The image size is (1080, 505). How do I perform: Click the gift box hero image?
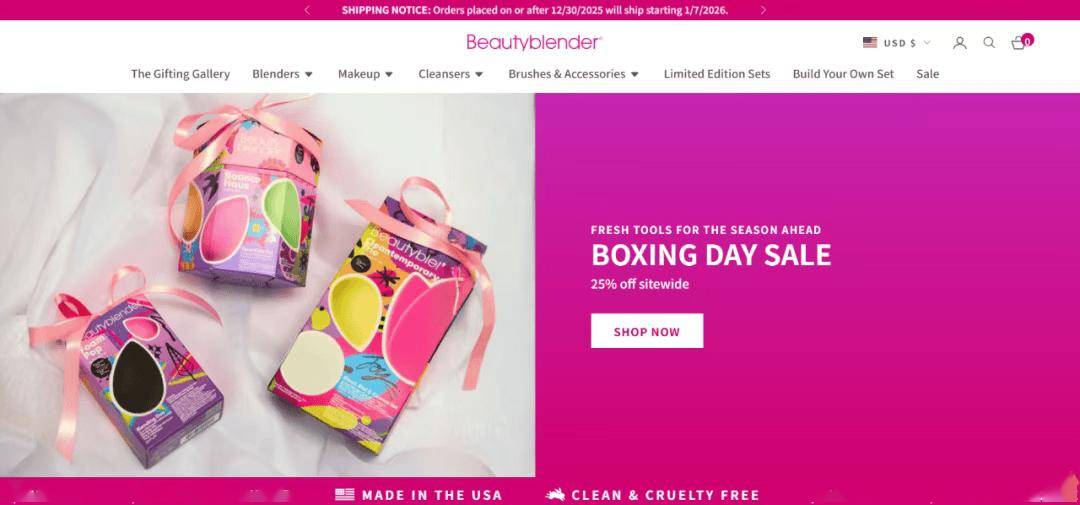[x=267, y=285]
